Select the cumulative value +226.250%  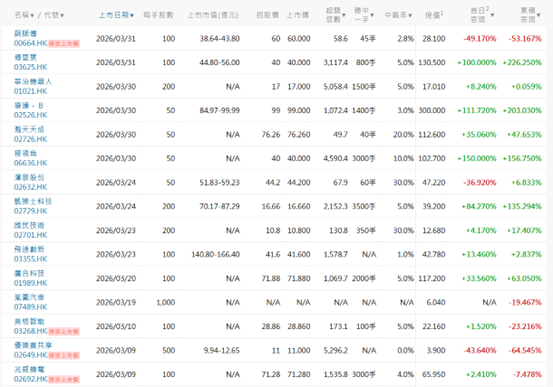click(x=522, y=63)
